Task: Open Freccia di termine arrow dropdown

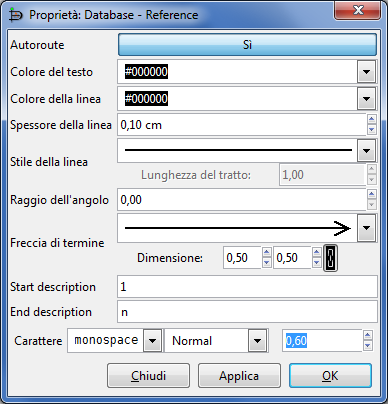Action: 366,228
